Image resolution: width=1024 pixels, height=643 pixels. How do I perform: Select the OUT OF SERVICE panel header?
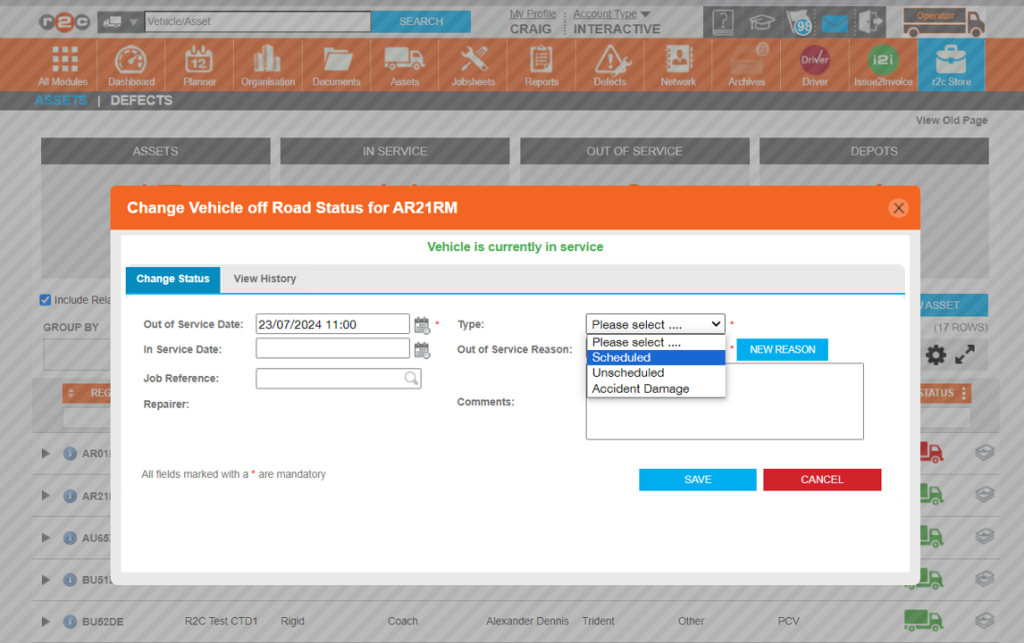click(x=634, y=151)
